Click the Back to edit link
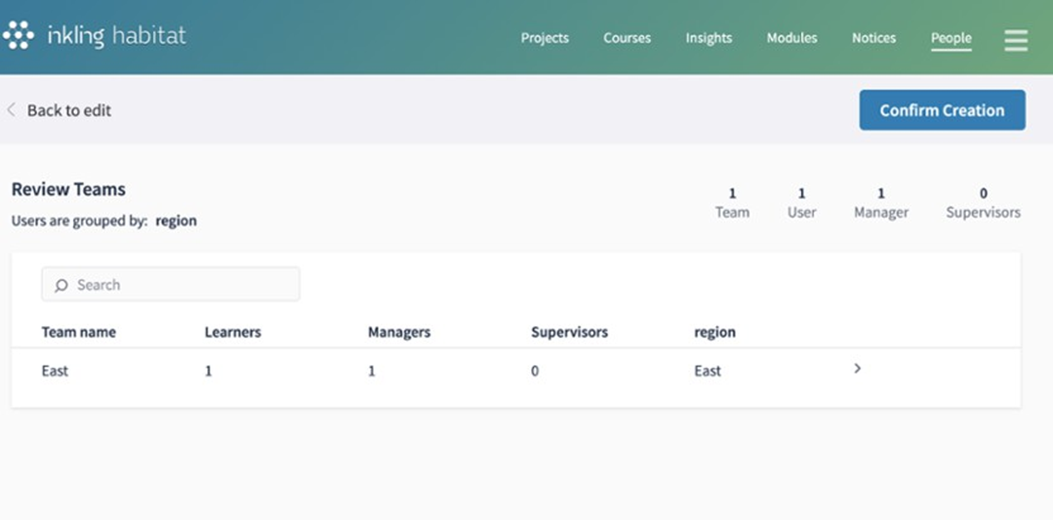Image resolution: width=1053 pixels, height=520 pixels. [69, 110]
